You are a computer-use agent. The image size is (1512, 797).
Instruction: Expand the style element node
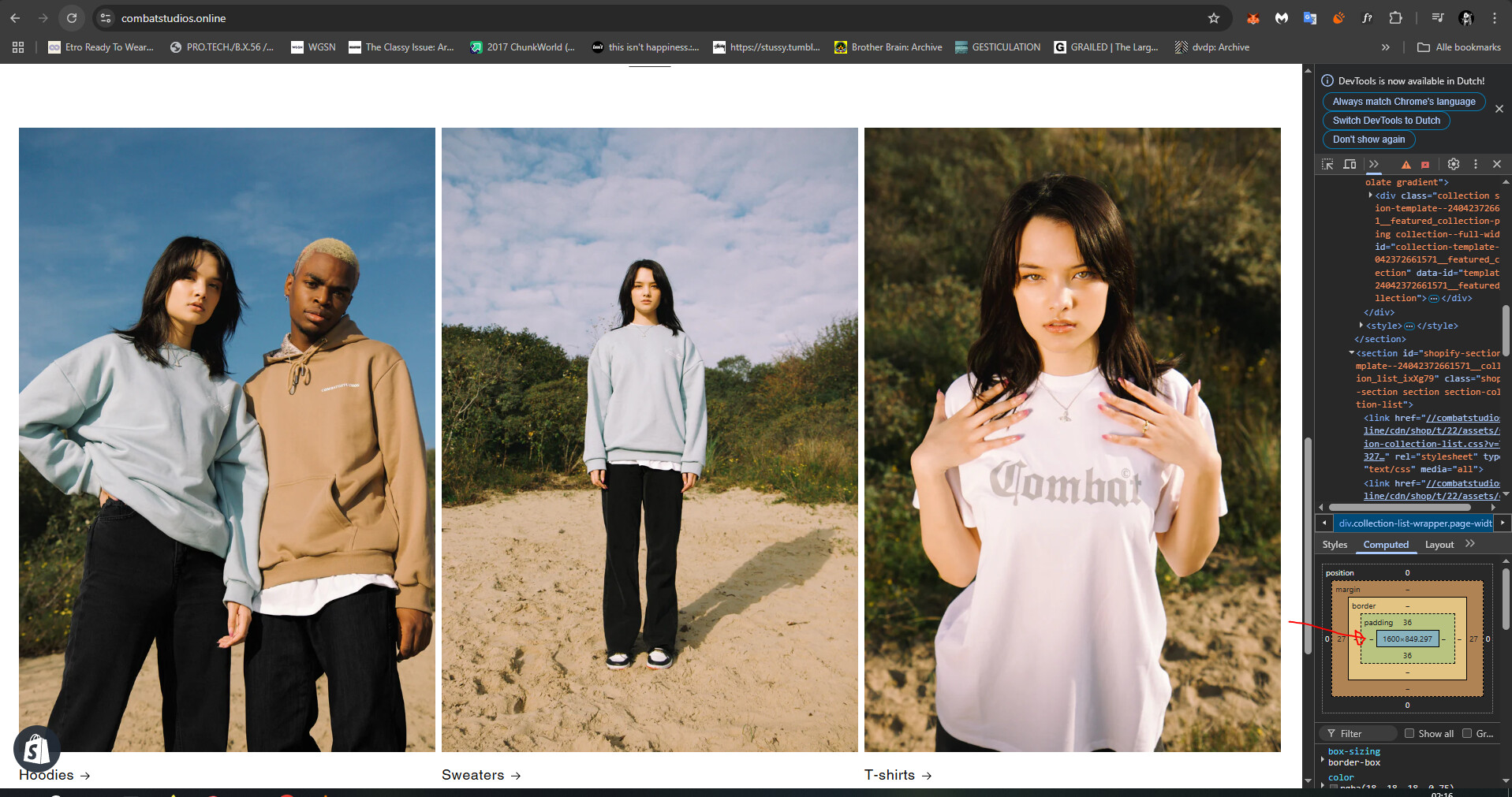tap(1361, 326)
